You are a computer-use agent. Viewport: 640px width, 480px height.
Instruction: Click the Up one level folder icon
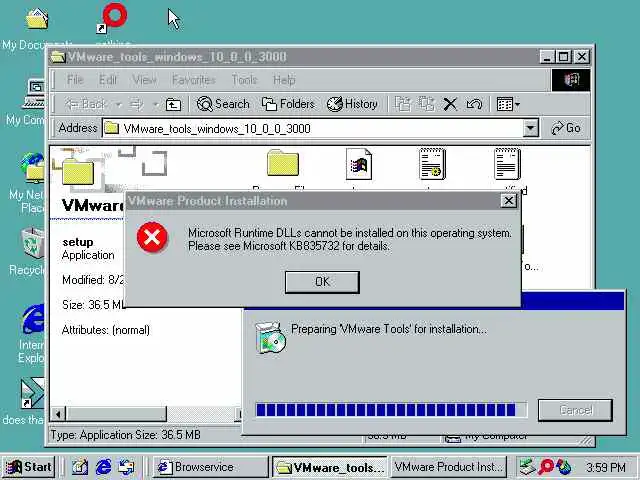[x=173, y=104]
